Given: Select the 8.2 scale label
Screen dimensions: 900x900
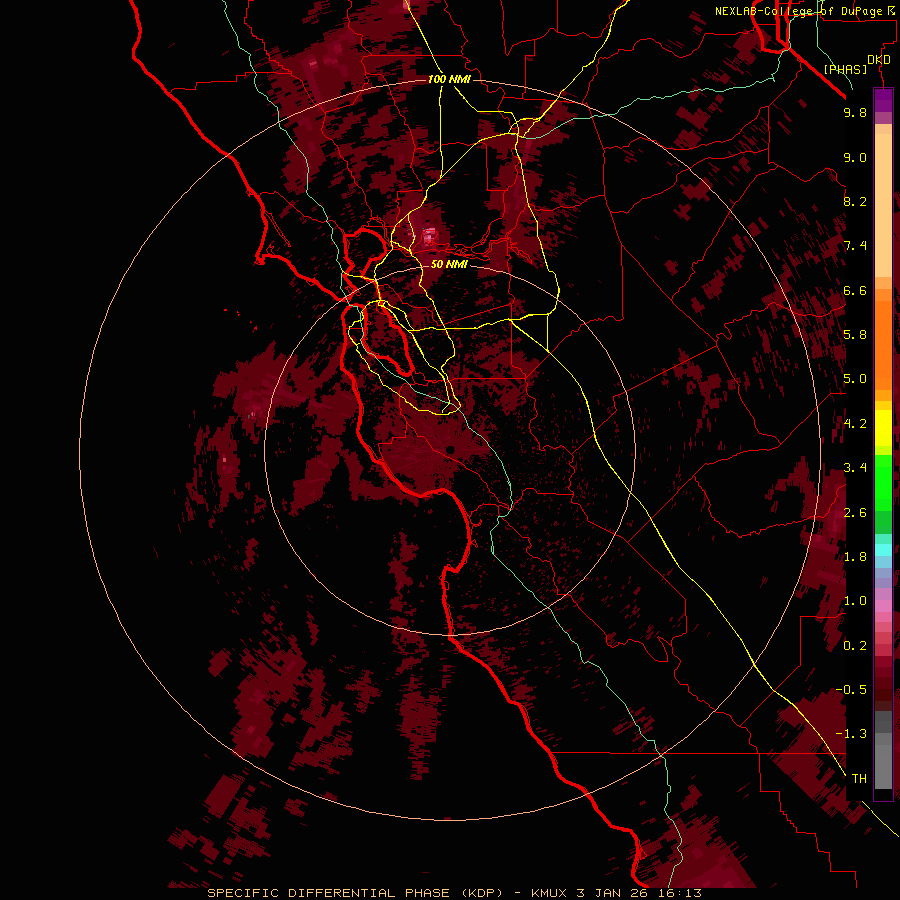Looking at the screenshot, I should (855, 201).
